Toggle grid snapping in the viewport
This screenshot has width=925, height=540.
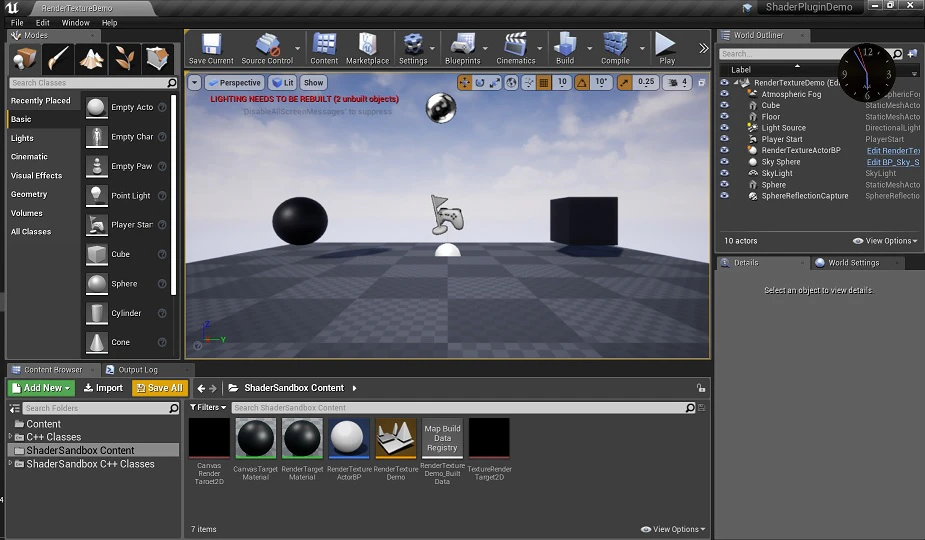544,83
